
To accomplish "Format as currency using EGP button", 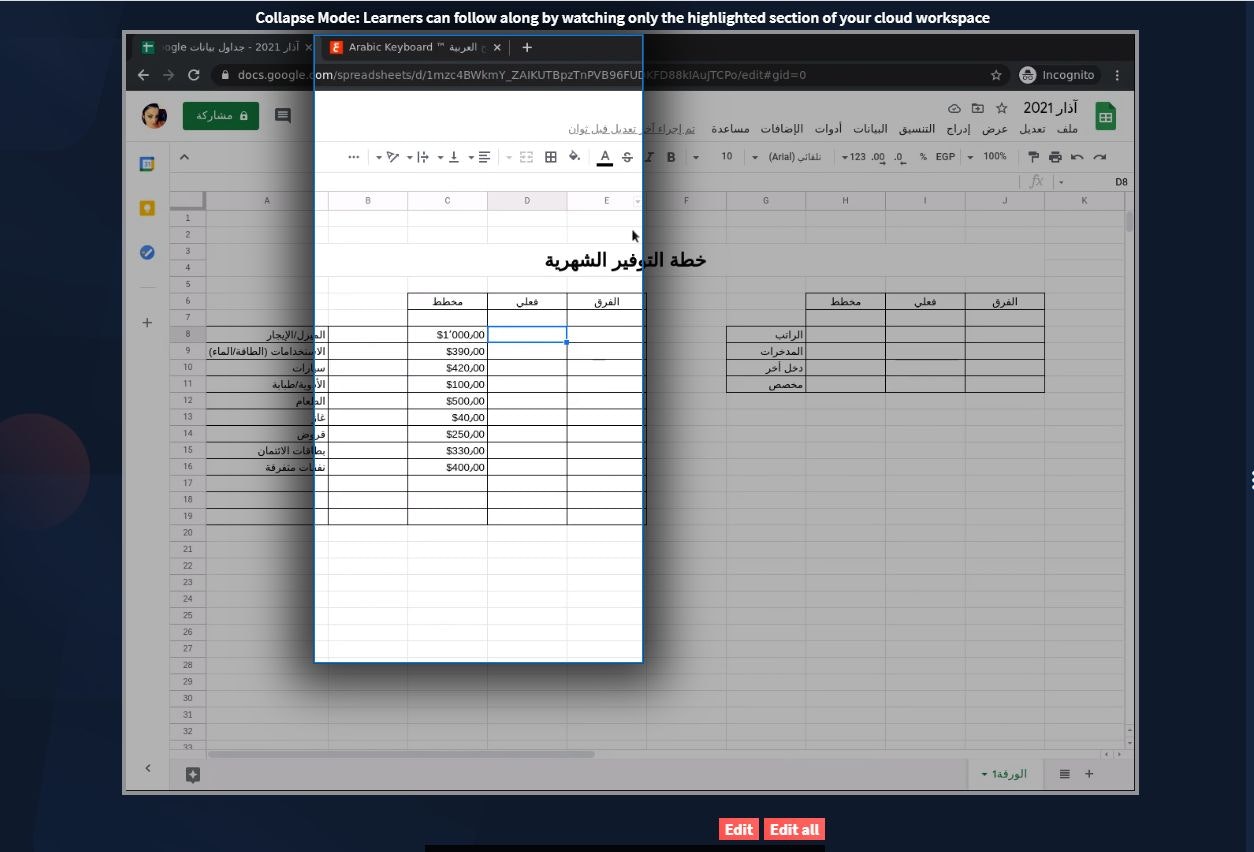I will (x=945, y=157).
